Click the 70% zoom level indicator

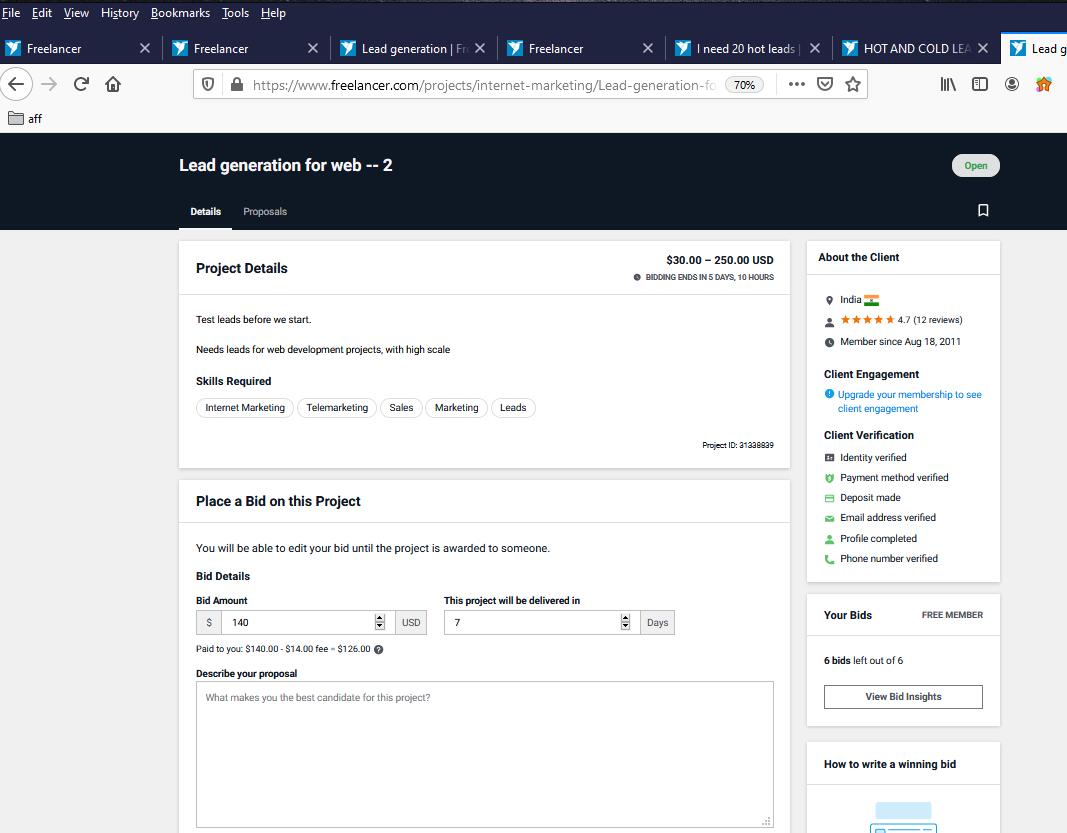pyautogui.click(x=744, y=85)
